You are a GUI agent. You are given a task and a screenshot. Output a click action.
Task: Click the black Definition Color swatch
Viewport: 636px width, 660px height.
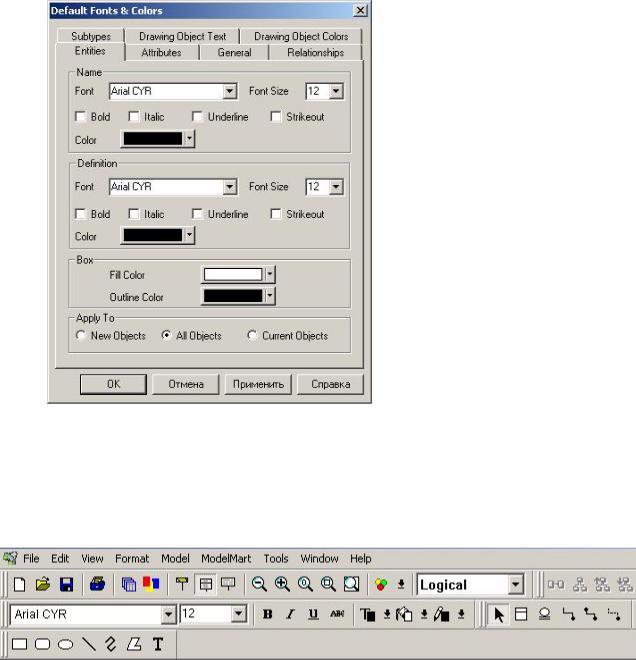click(153, 235)
